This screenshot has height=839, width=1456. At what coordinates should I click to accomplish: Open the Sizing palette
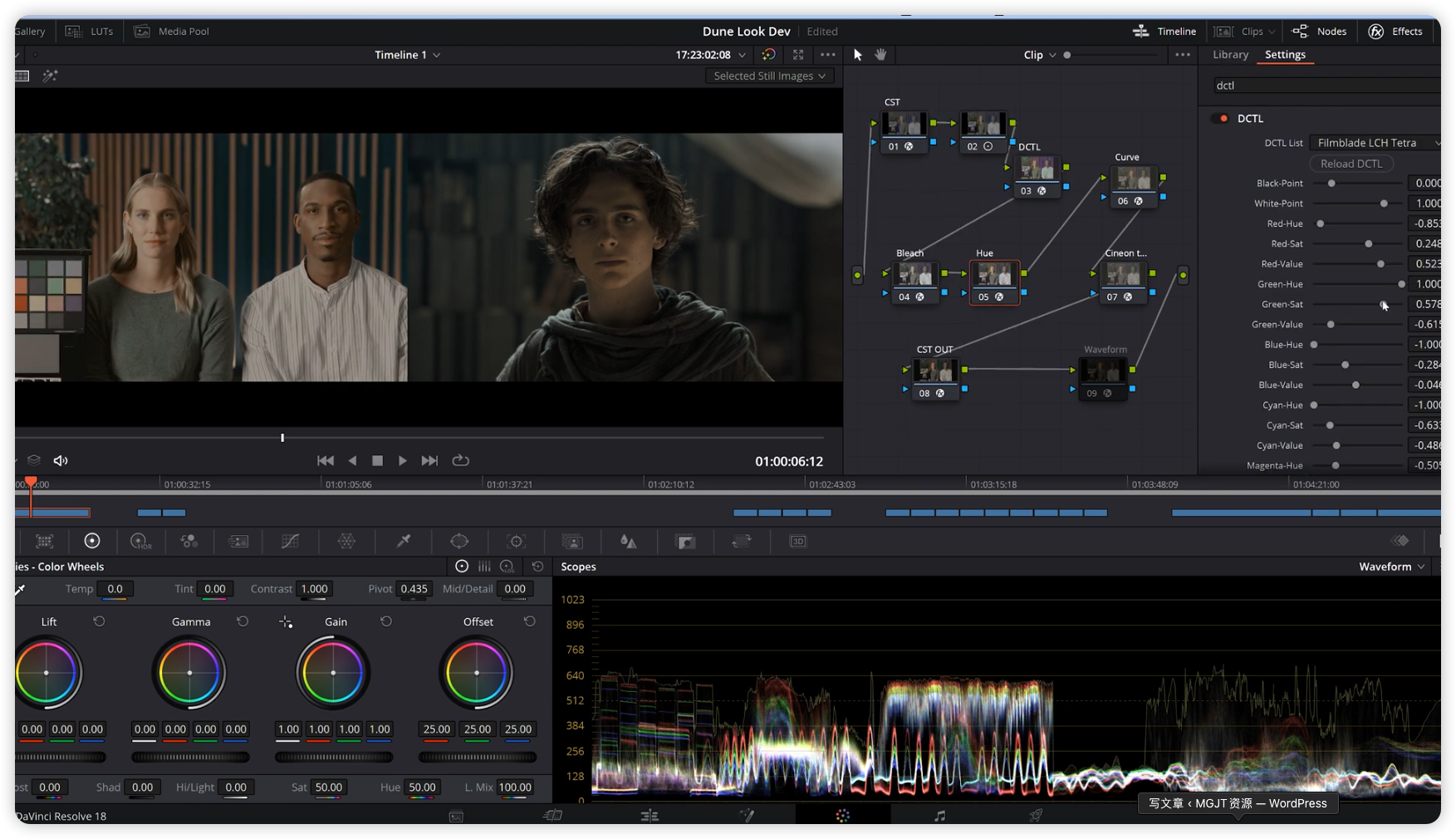(x=742, y=542)
